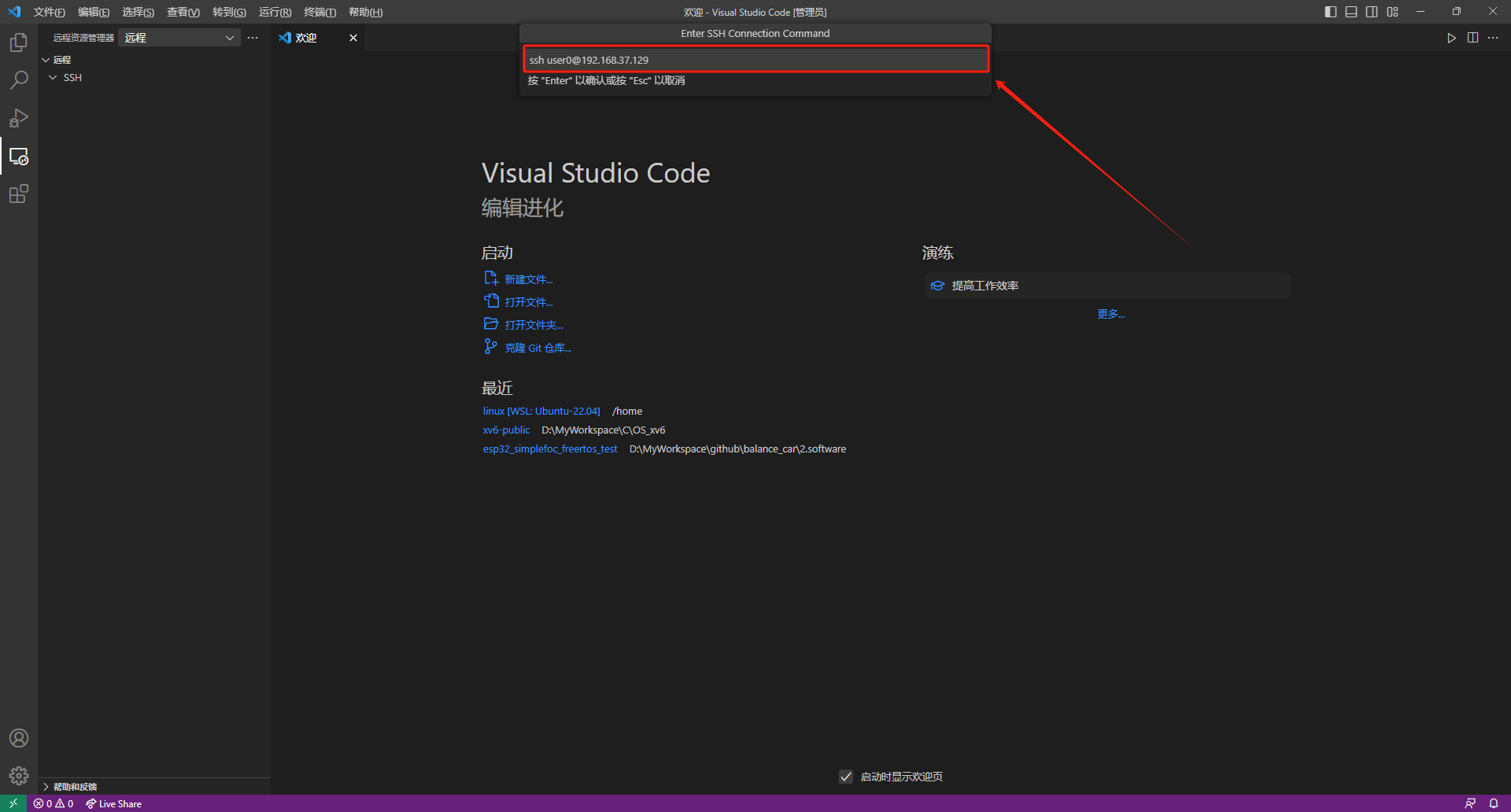Open the Explorer view in activity bar
1511x812 pixels.
[19, 42]
